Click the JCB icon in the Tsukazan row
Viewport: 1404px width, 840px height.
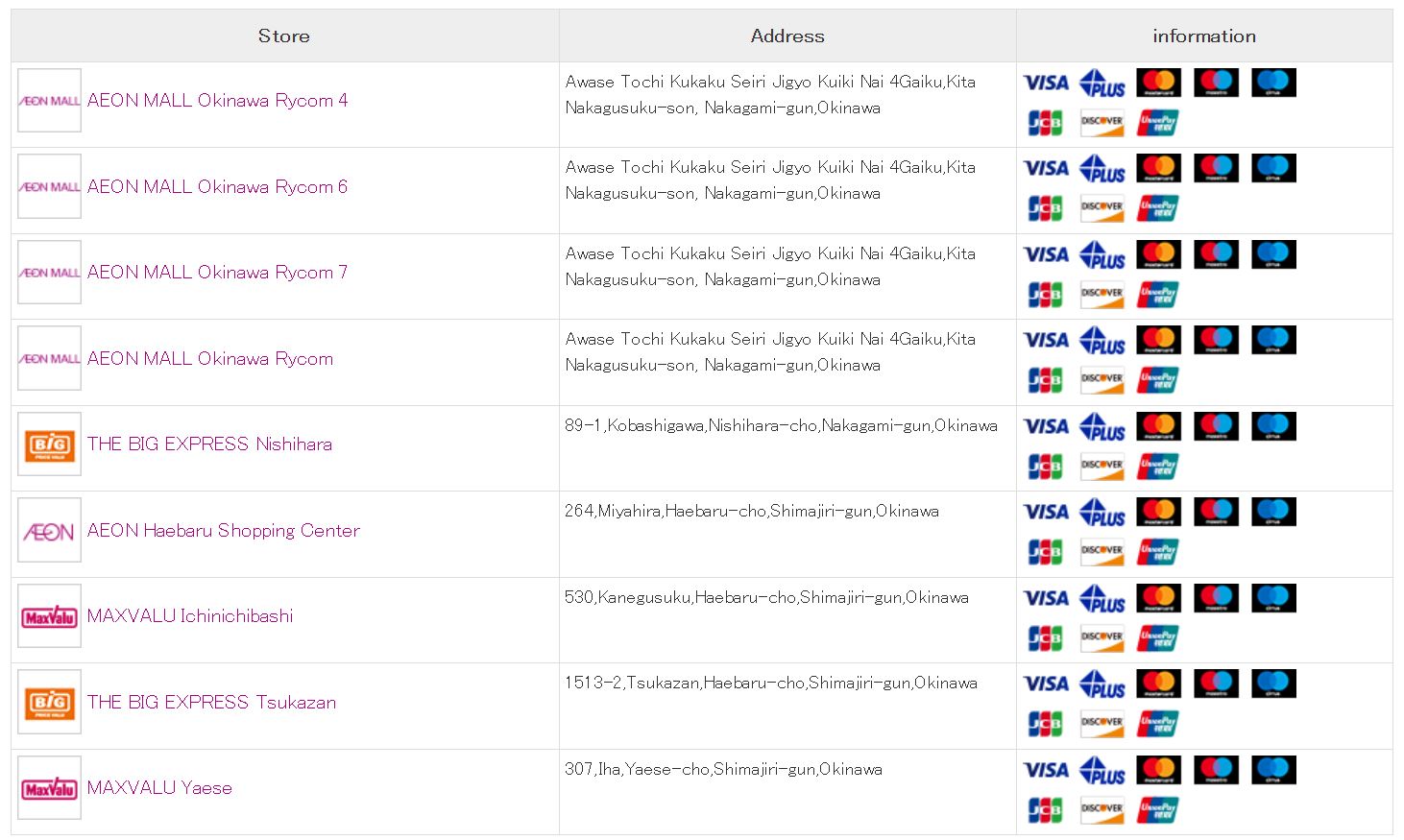click(1045, 724)
